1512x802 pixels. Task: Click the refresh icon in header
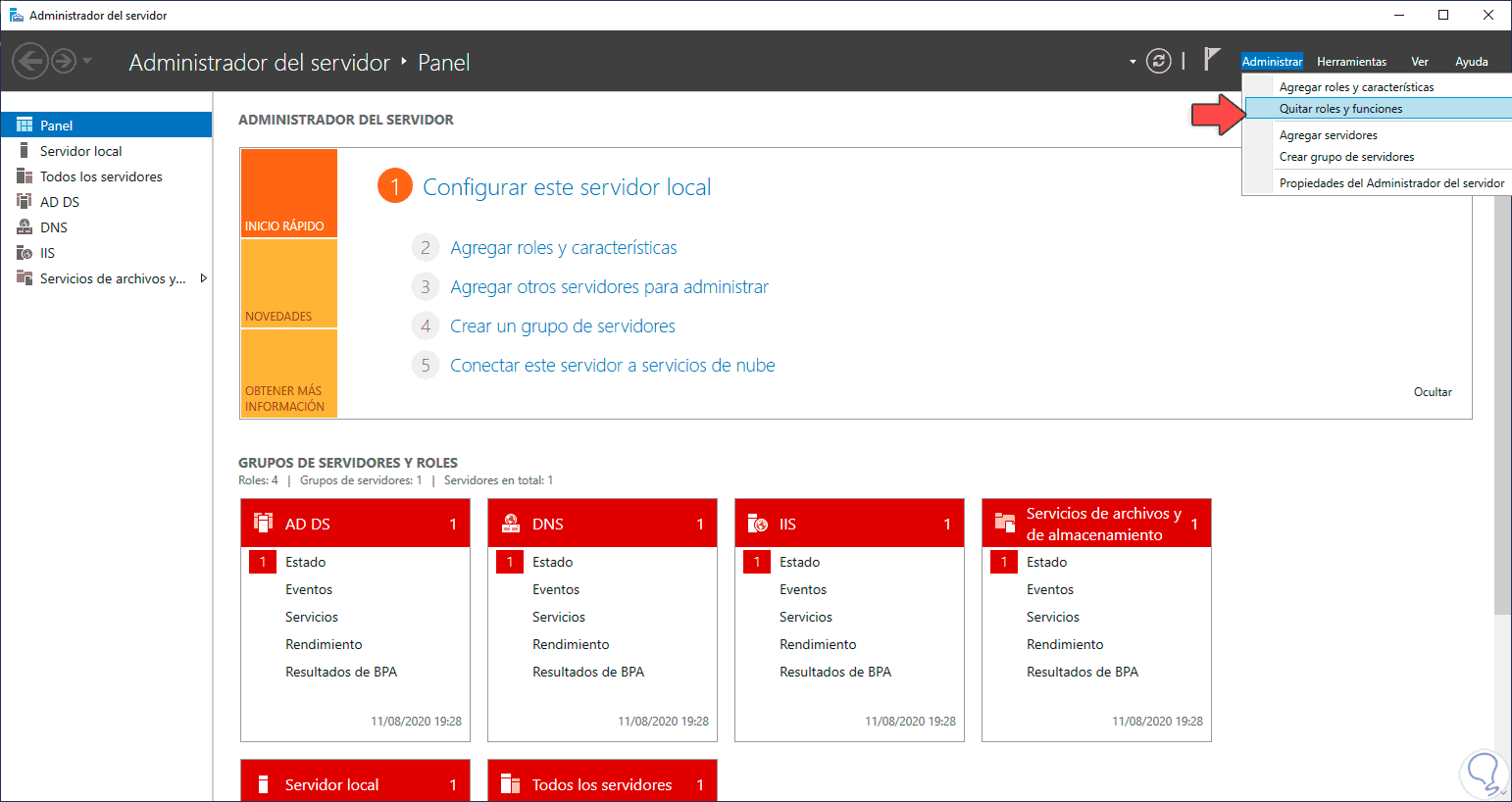click(1159, 62)
